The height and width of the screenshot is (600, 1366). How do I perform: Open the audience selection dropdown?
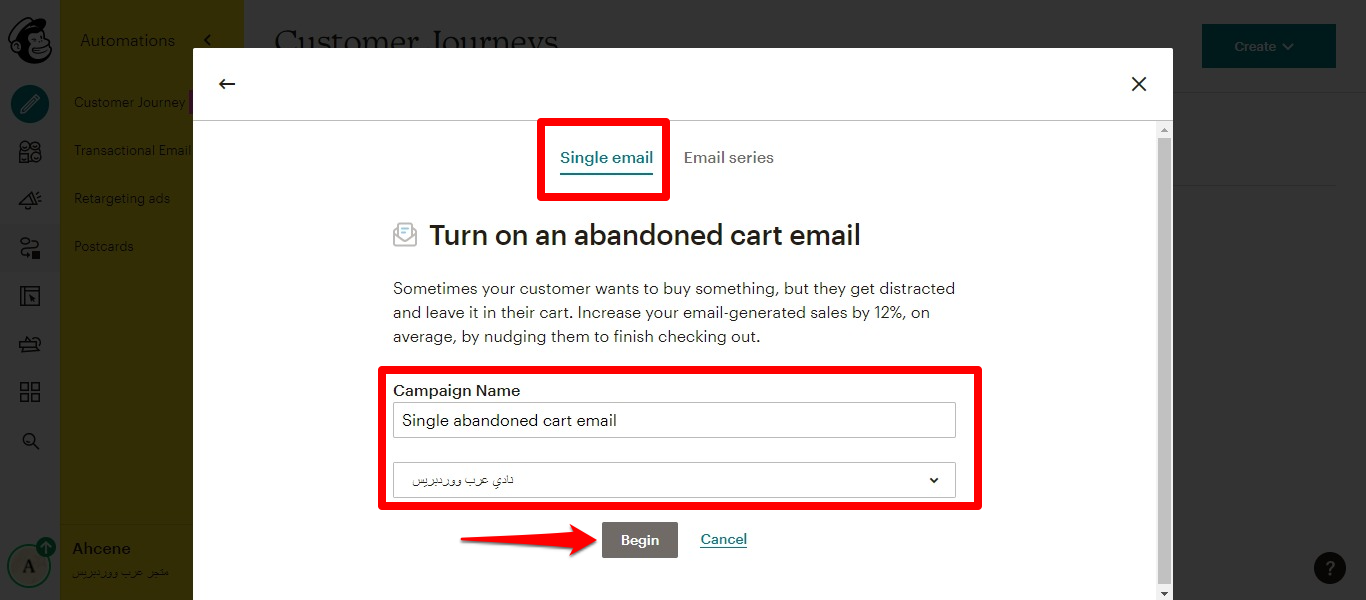pyautogui.click(x=674, y=480)
